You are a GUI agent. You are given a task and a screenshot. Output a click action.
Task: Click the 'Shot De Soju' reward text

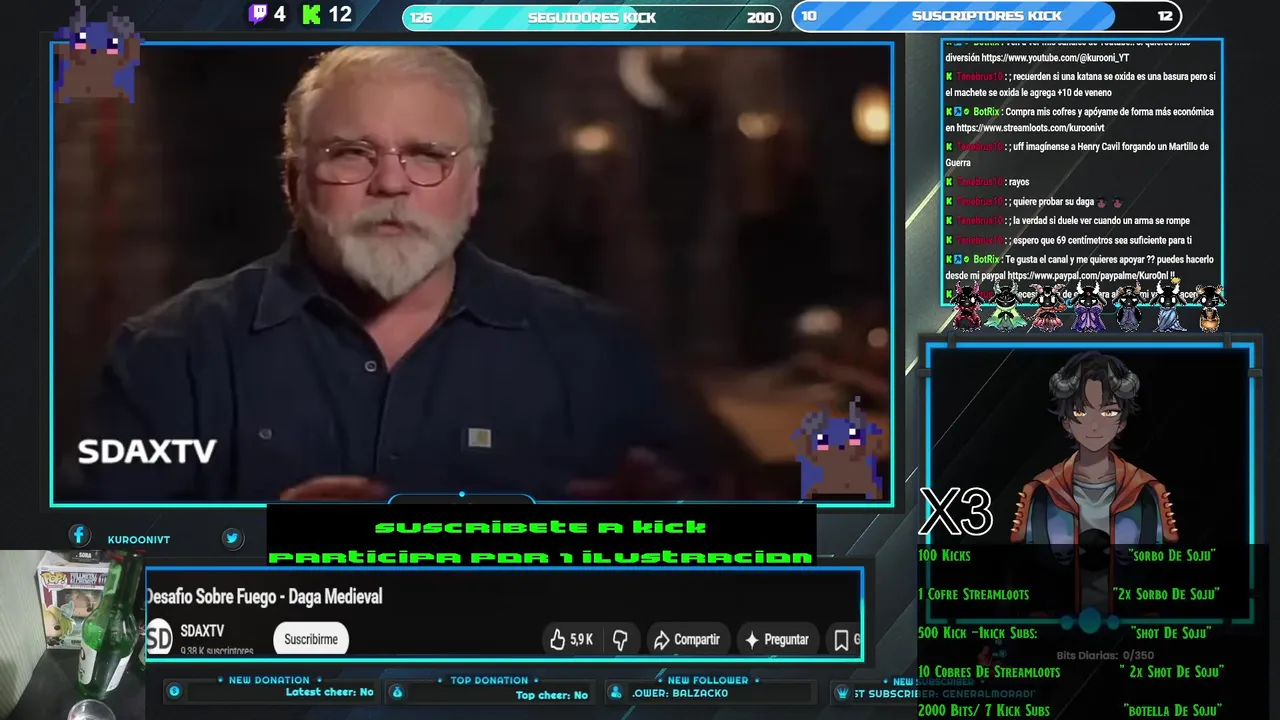(x=1171, y=633)
